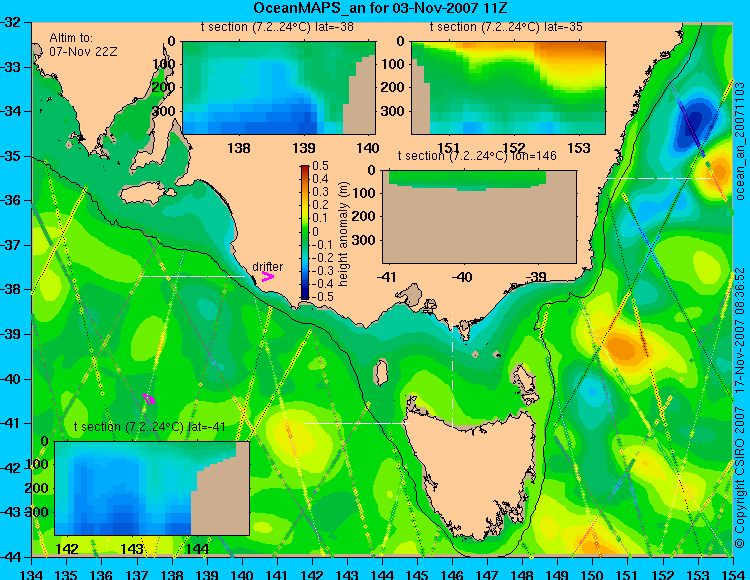The image size is (750, 580).
Task: Click the height anomaly color bar
Action: [x=305, y=232]
